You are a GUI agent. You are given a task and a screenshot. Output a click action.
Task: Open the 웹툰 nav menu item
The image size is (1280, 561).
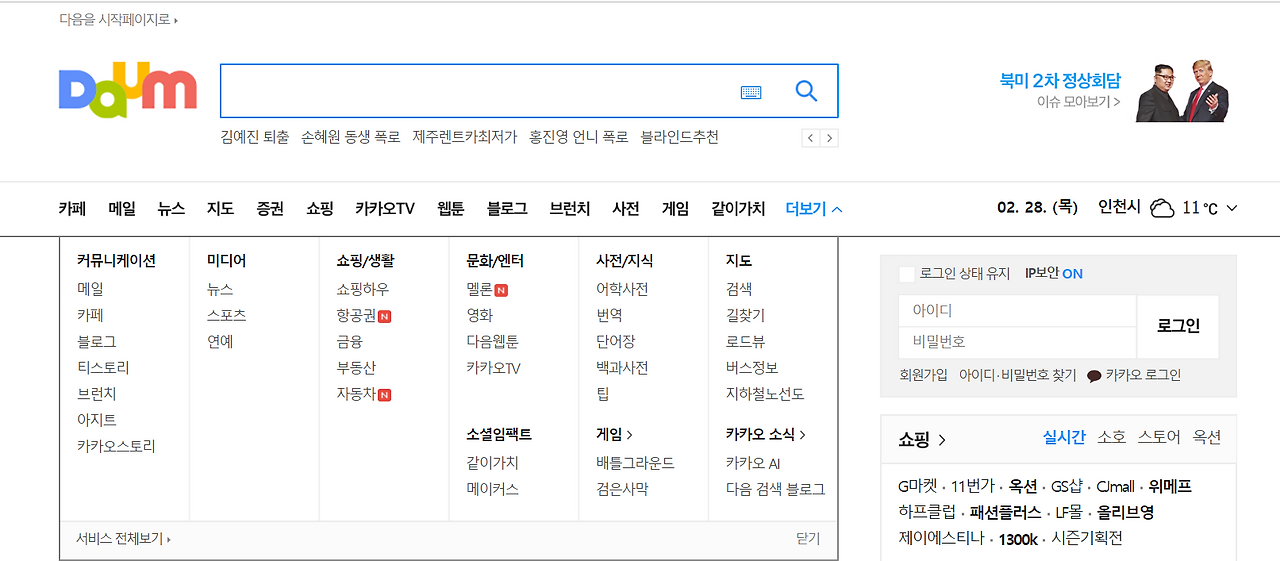tap(451, 209)
